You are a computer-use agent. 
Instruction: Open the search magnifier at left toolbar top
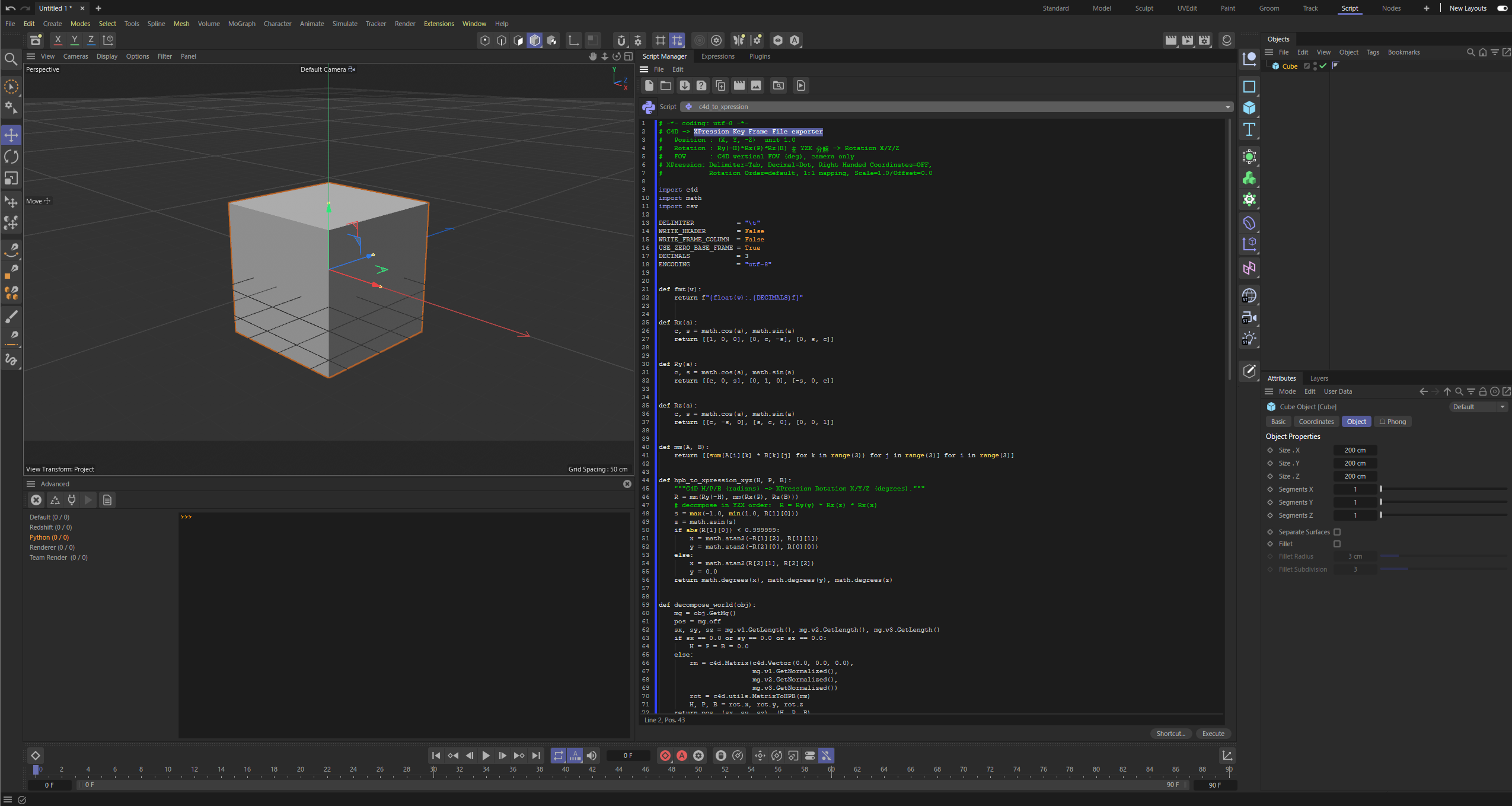pyautogui.click(x=11, y=59)
